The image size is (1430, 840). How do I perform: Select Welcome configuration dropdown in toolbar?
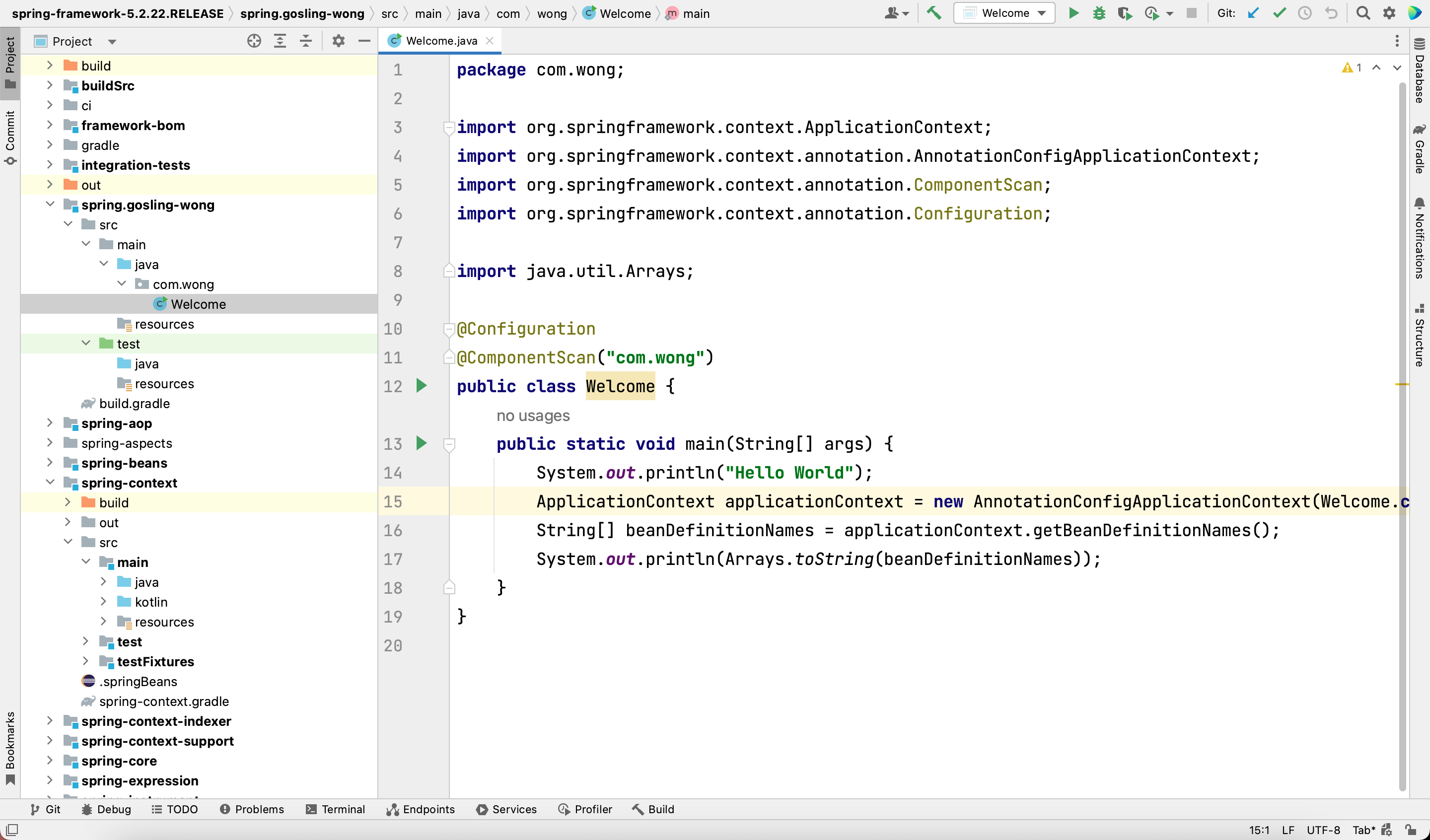point(1004,13)
